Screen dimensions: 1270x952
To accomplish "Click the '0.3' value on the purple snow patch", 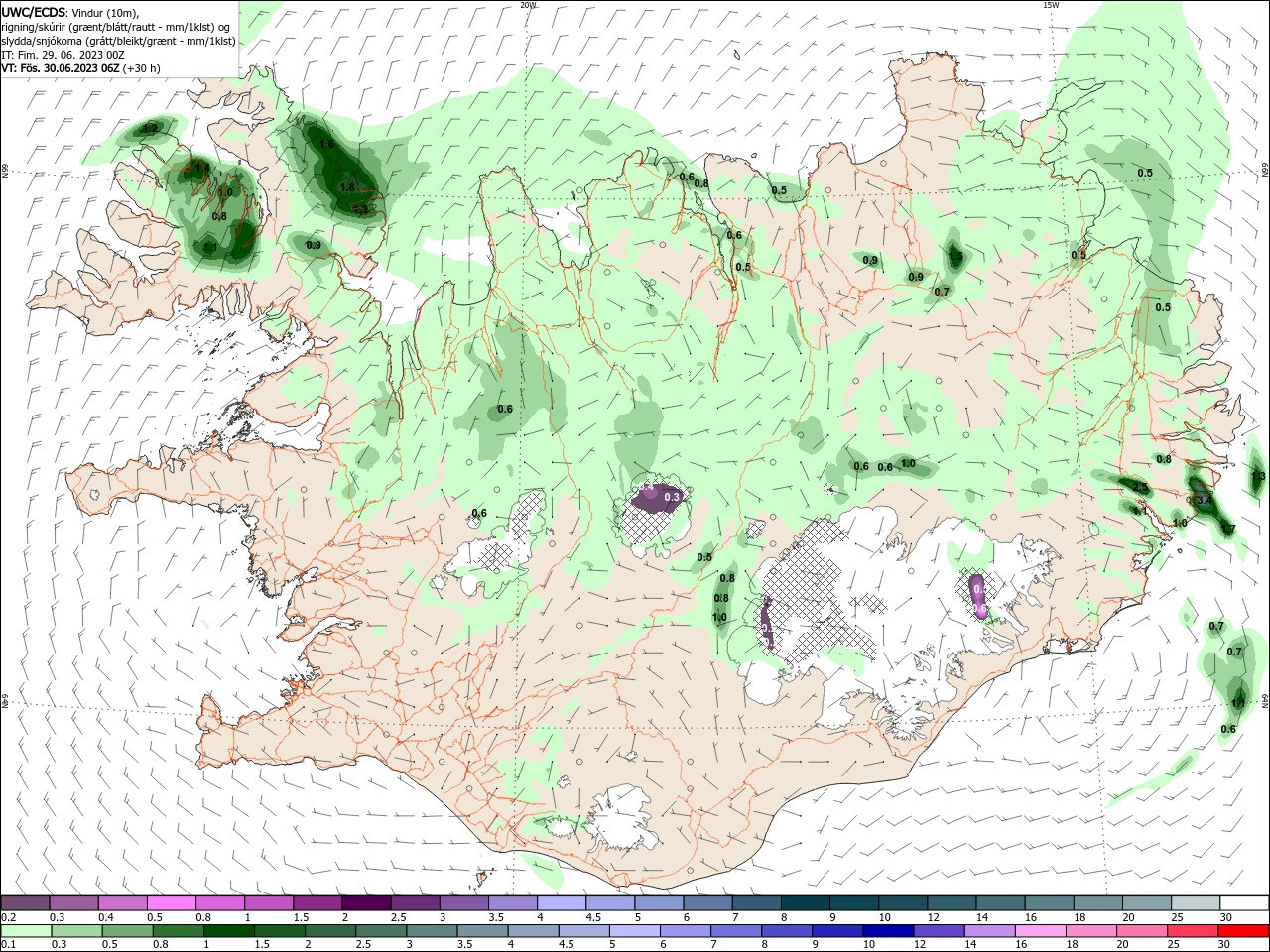I will (672, 497).
